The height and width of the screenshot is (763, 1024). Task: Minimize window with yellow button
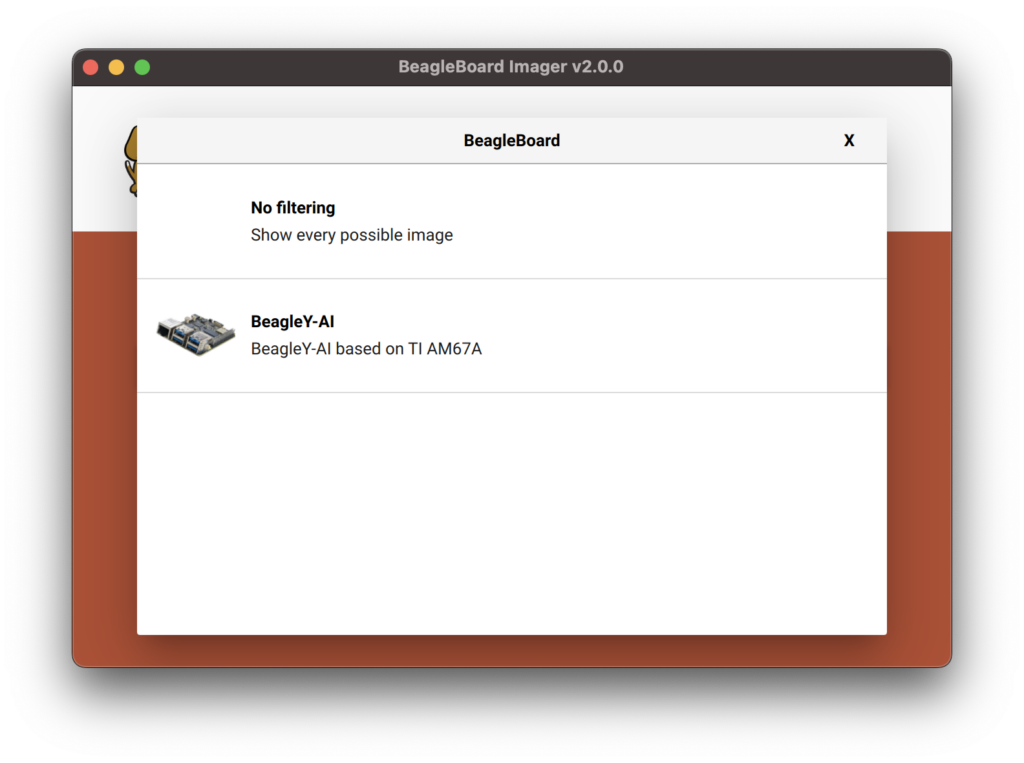tap(116, 67)
